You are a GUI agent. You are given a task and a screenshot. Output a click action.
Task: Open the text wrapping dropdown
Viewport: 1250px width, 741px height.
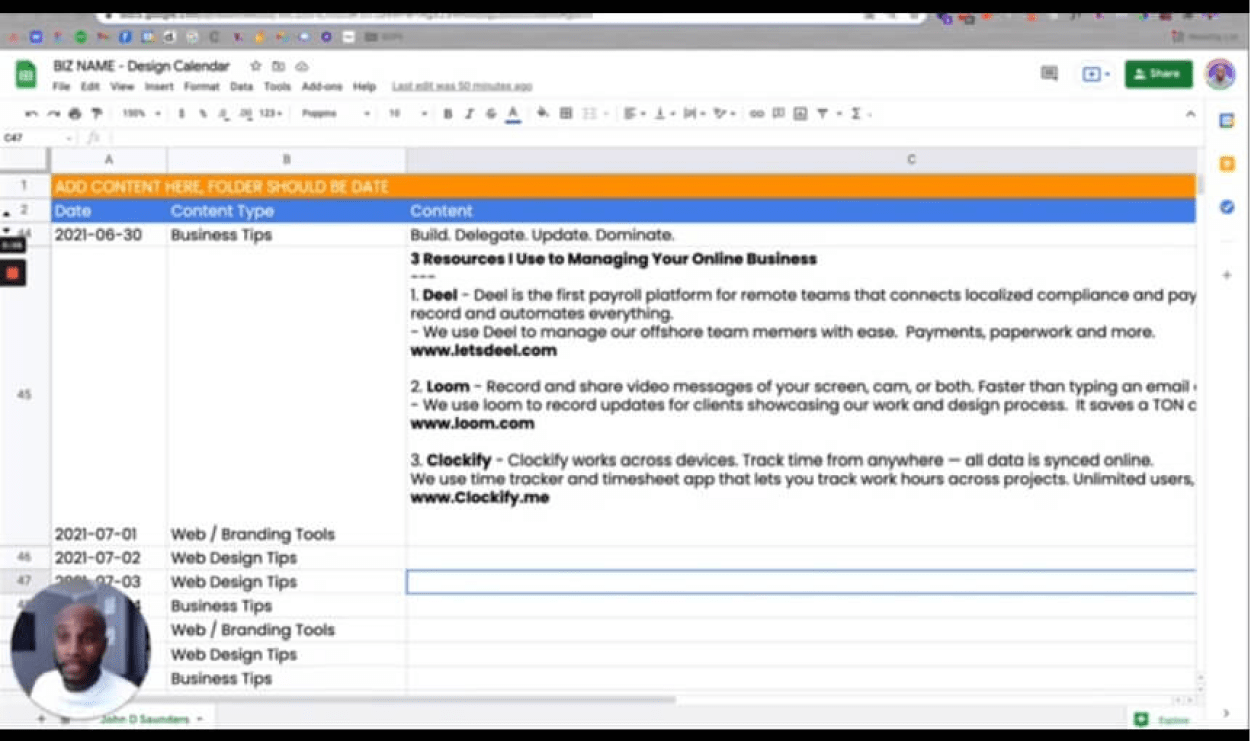693,114
